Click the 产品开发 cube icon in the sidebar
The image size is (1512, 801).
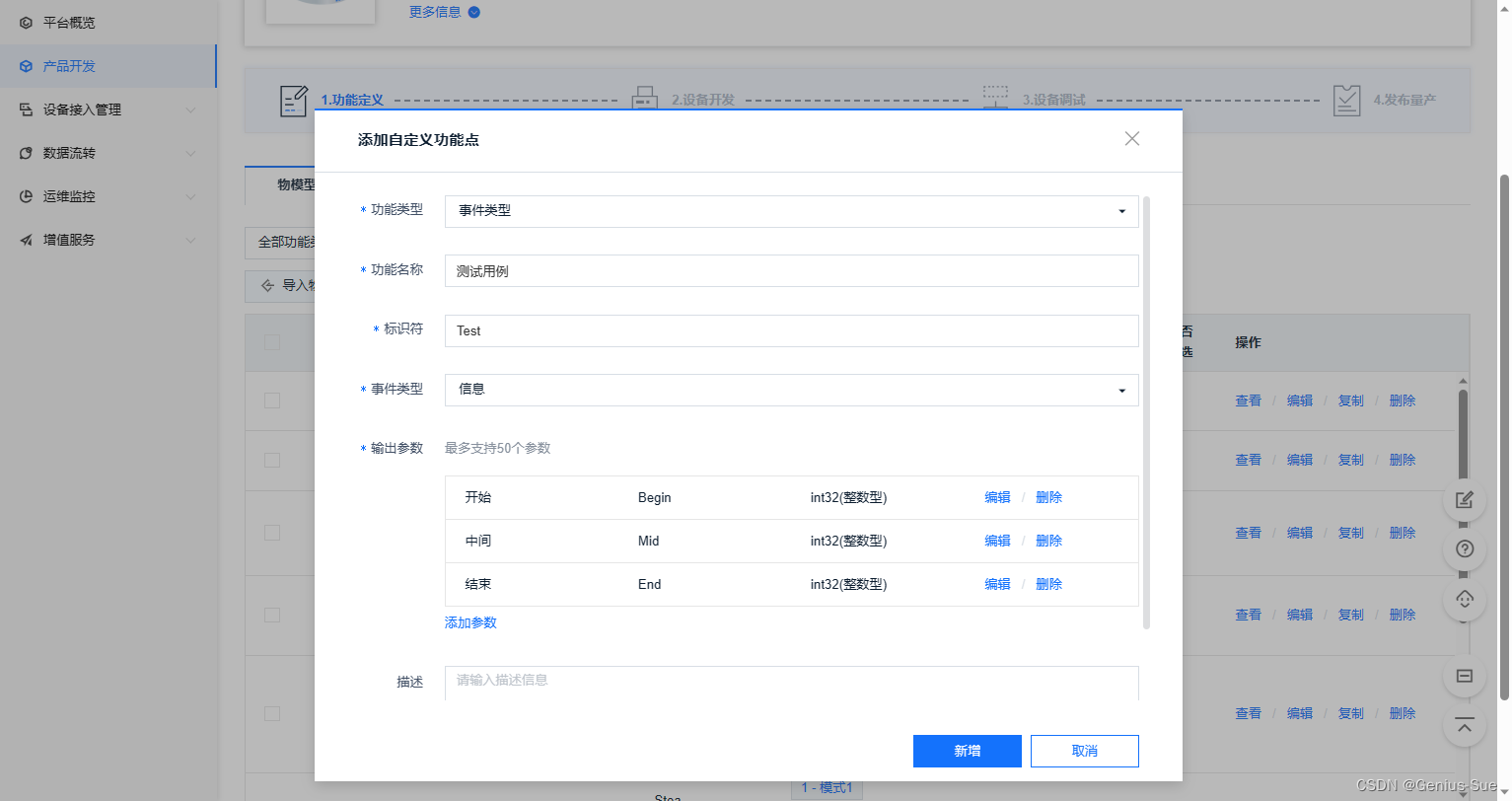coord(26,66)
